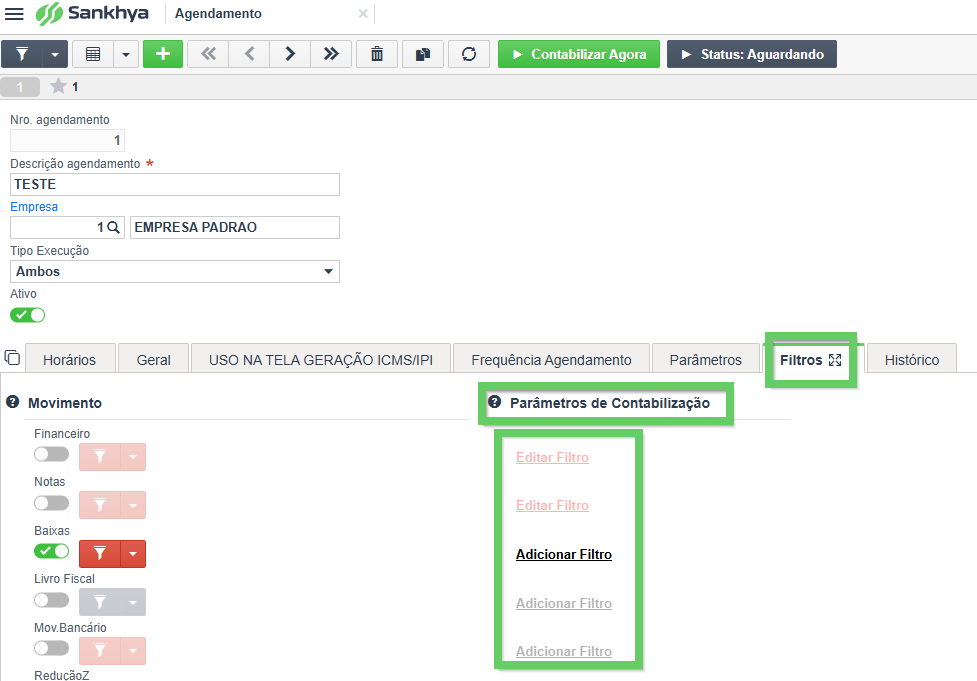
Task: Select the Filtros tab
Action: [801, 360]
